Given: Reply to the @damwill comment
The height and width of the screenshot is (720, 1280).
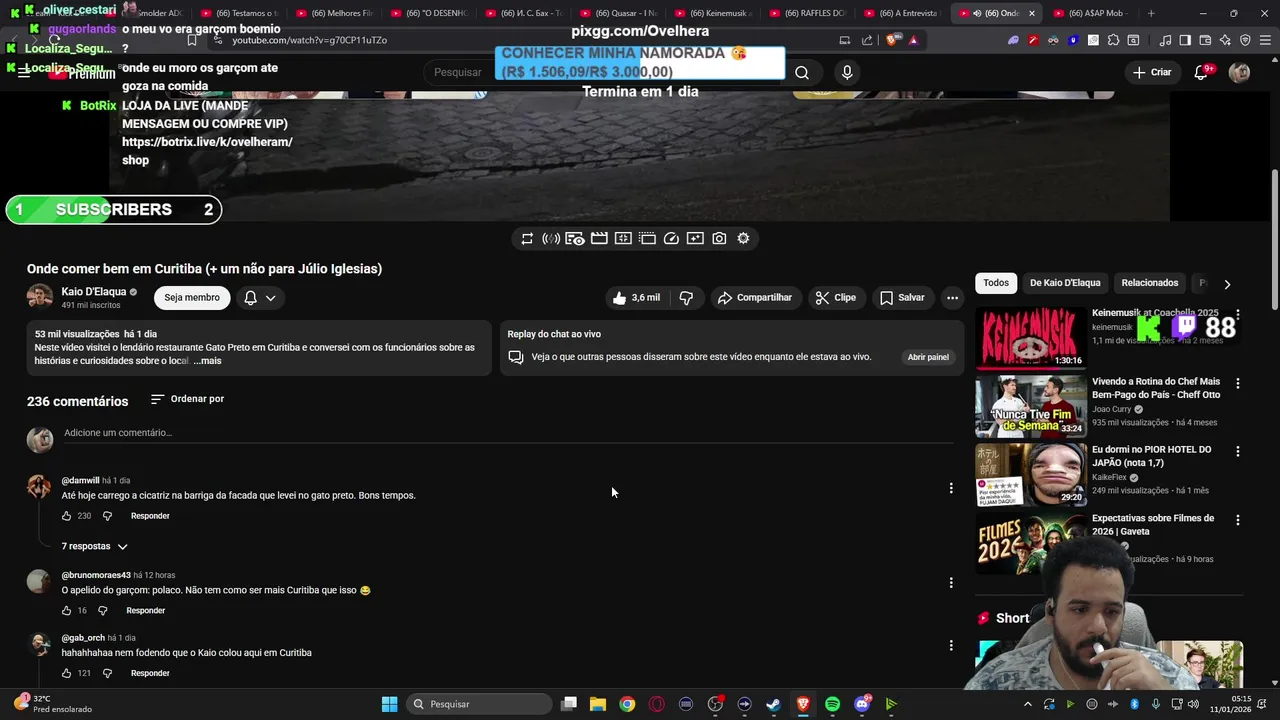Looking at the screenshot, I should click(x=150, y=516).
